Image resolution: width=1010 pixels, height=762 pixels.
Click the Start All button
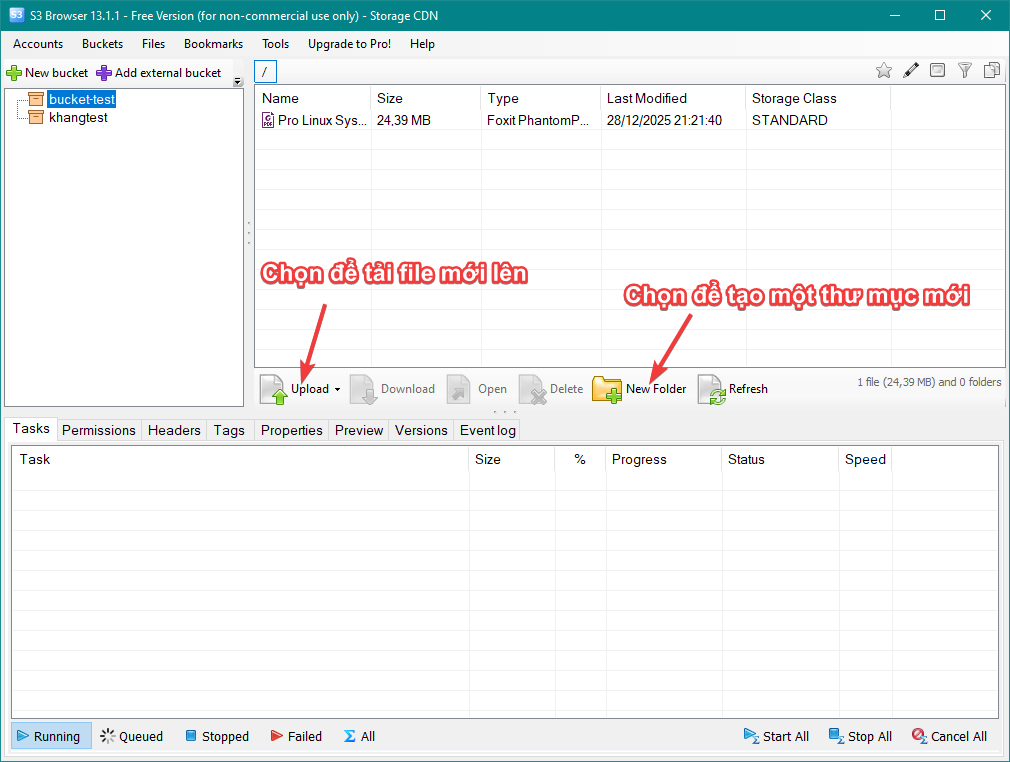pos(776,736)
